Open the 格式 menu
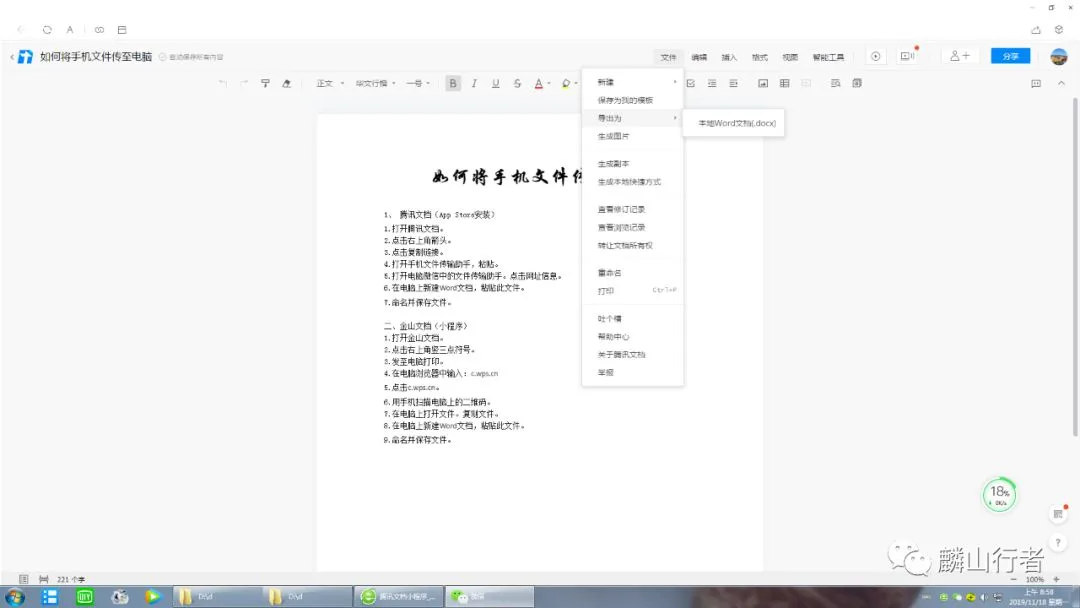This screenshot has height=608, width=1080. click(x=760, y=57)
